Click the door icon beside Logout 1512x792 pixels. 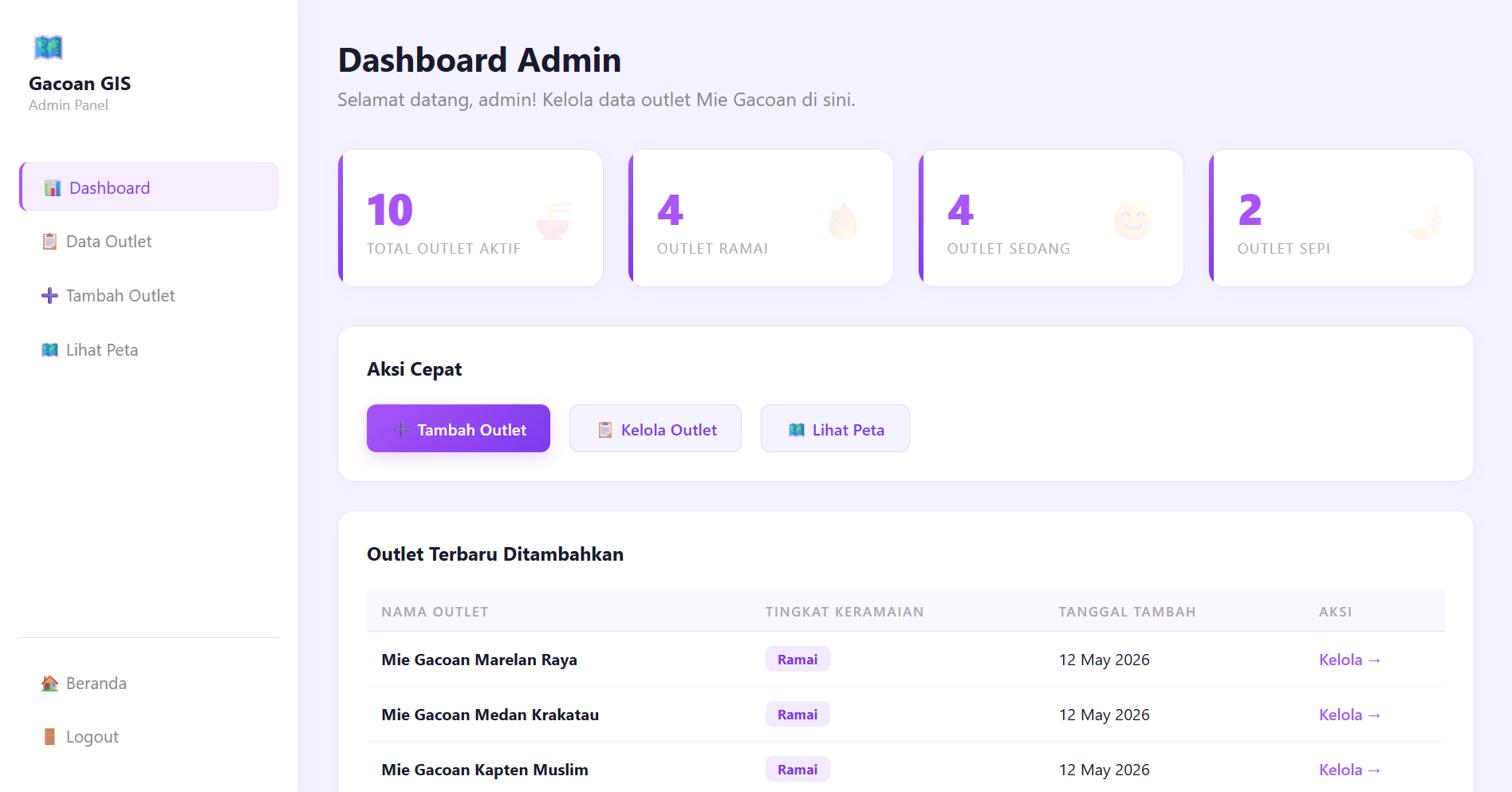point(49,737)
